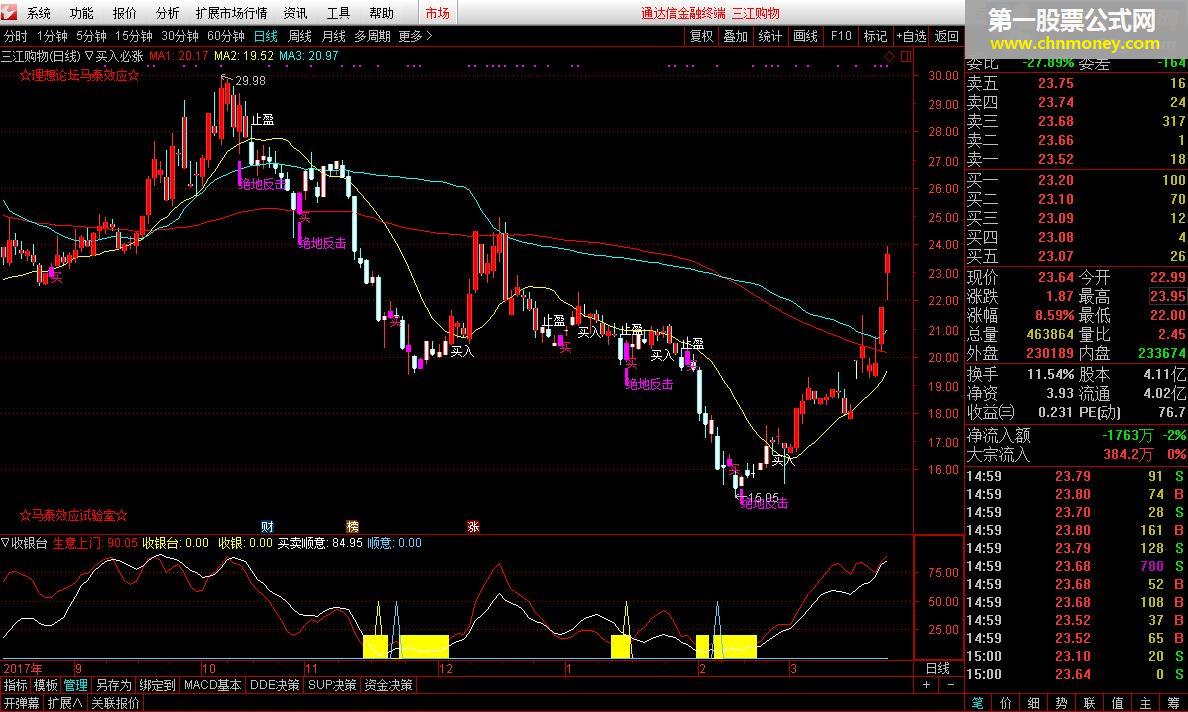The image size is (1188, 712).
Task: Open the 扩展市场行情 menu
Action: coord(231,13)
